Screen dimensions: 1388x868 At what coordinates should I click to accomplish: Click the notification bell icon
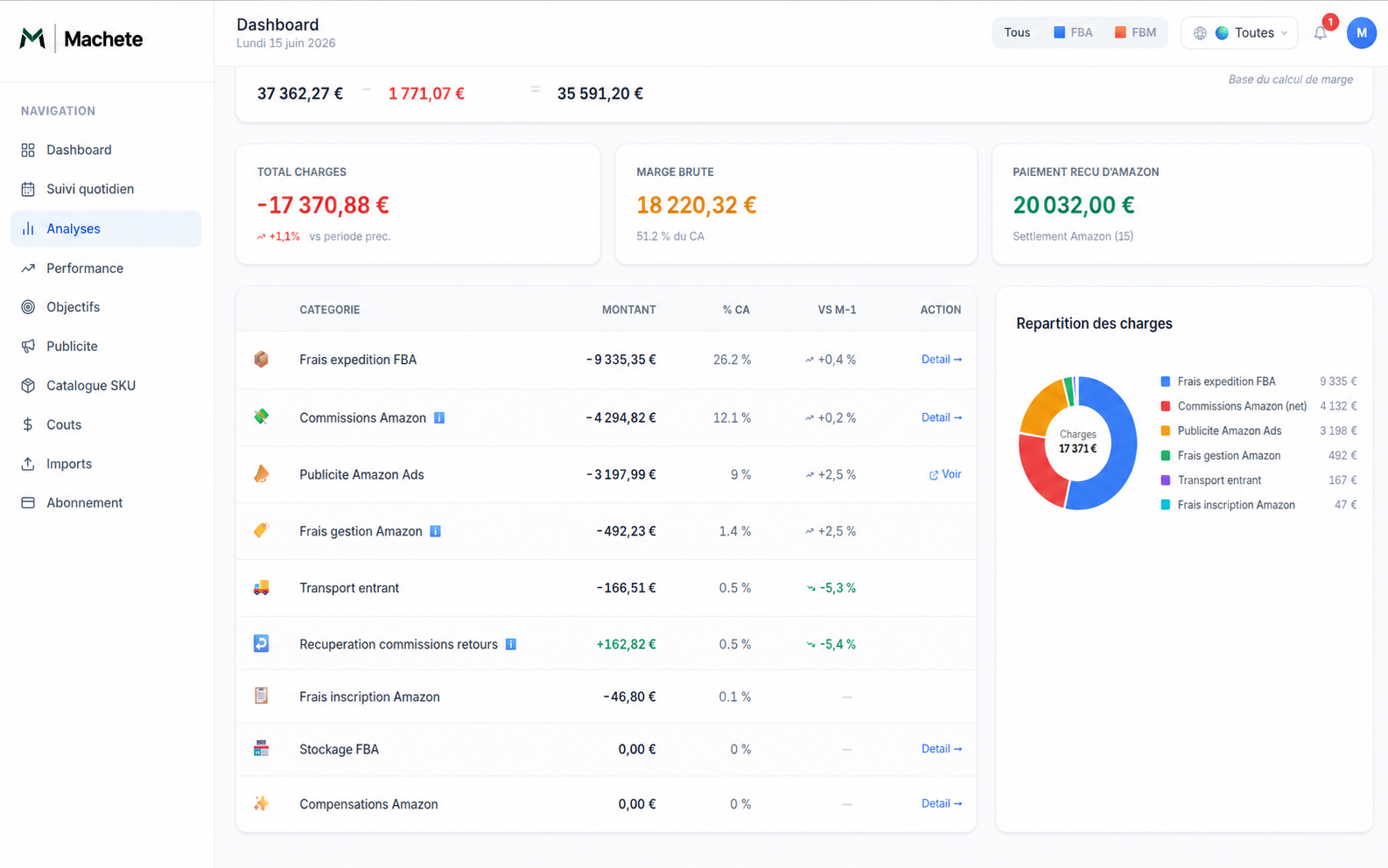(x=1320, y=33)
